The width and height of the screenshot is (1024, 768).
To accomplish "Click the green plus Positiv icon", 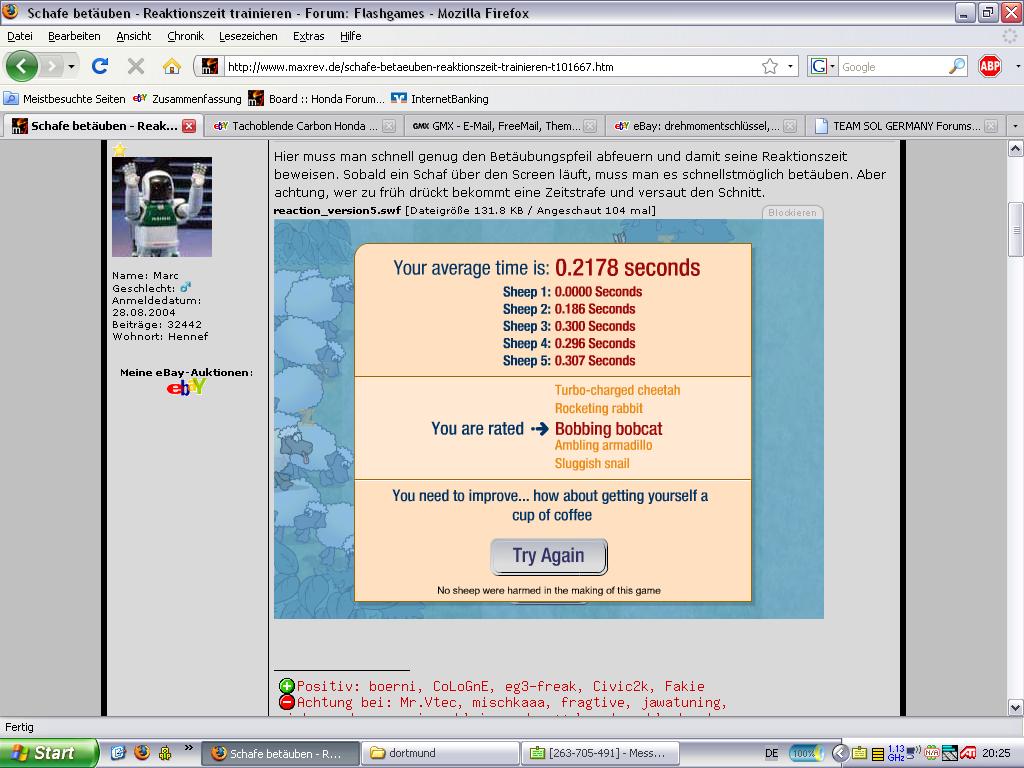I will (x=287, y=686).
